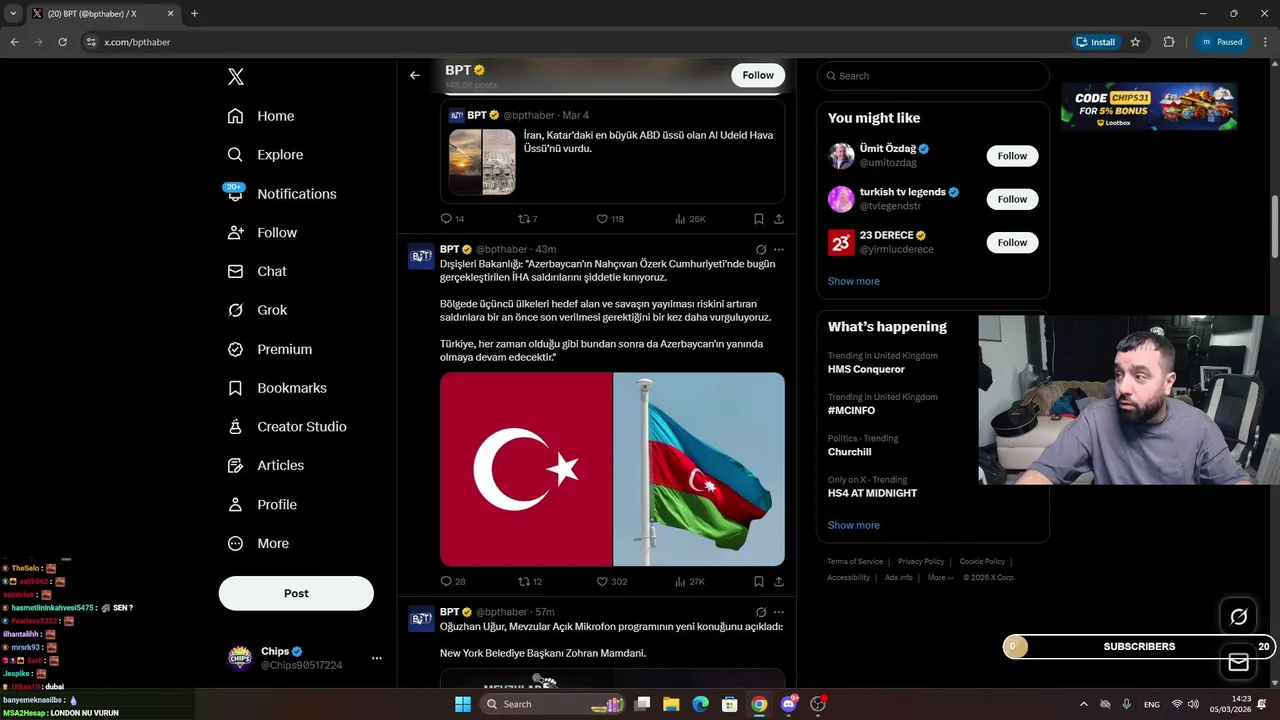1280x720 pixels.
Task: Follow Ümit Özdağ
Action: coord(1012,156)
